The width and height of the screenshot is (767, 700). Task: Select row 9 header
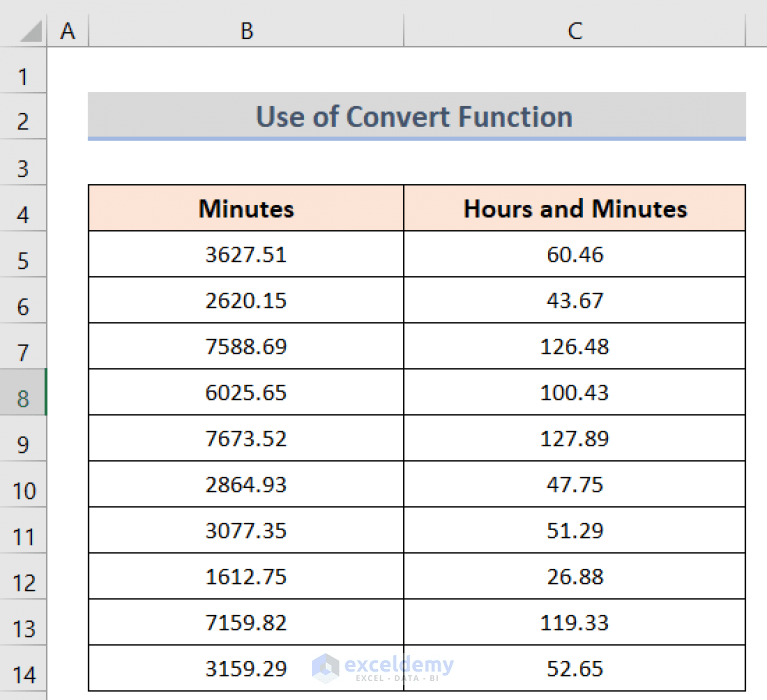click(23, 438)
